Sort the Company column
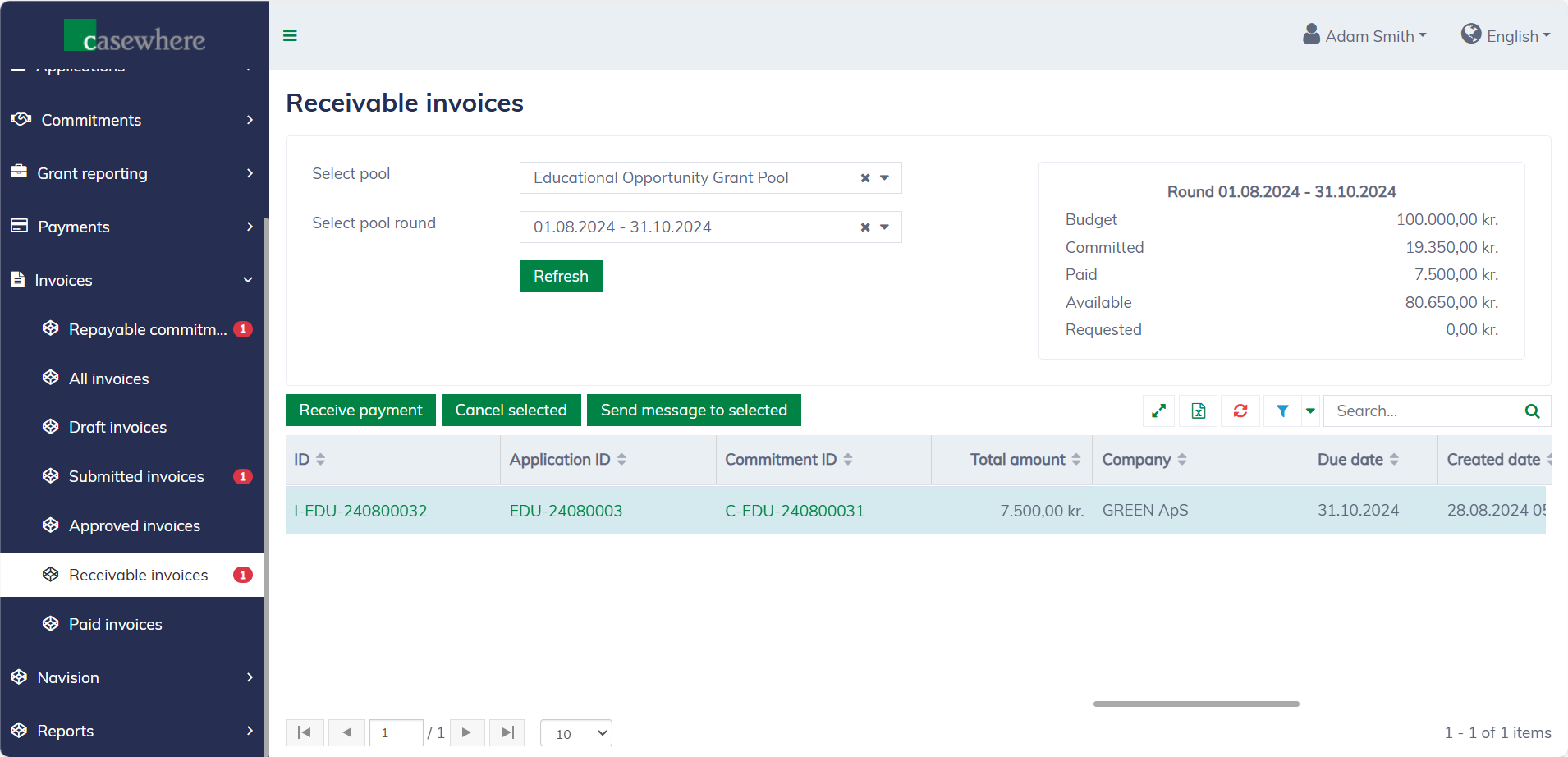This screenshot has width=1568, height=757. [1137, 460]
